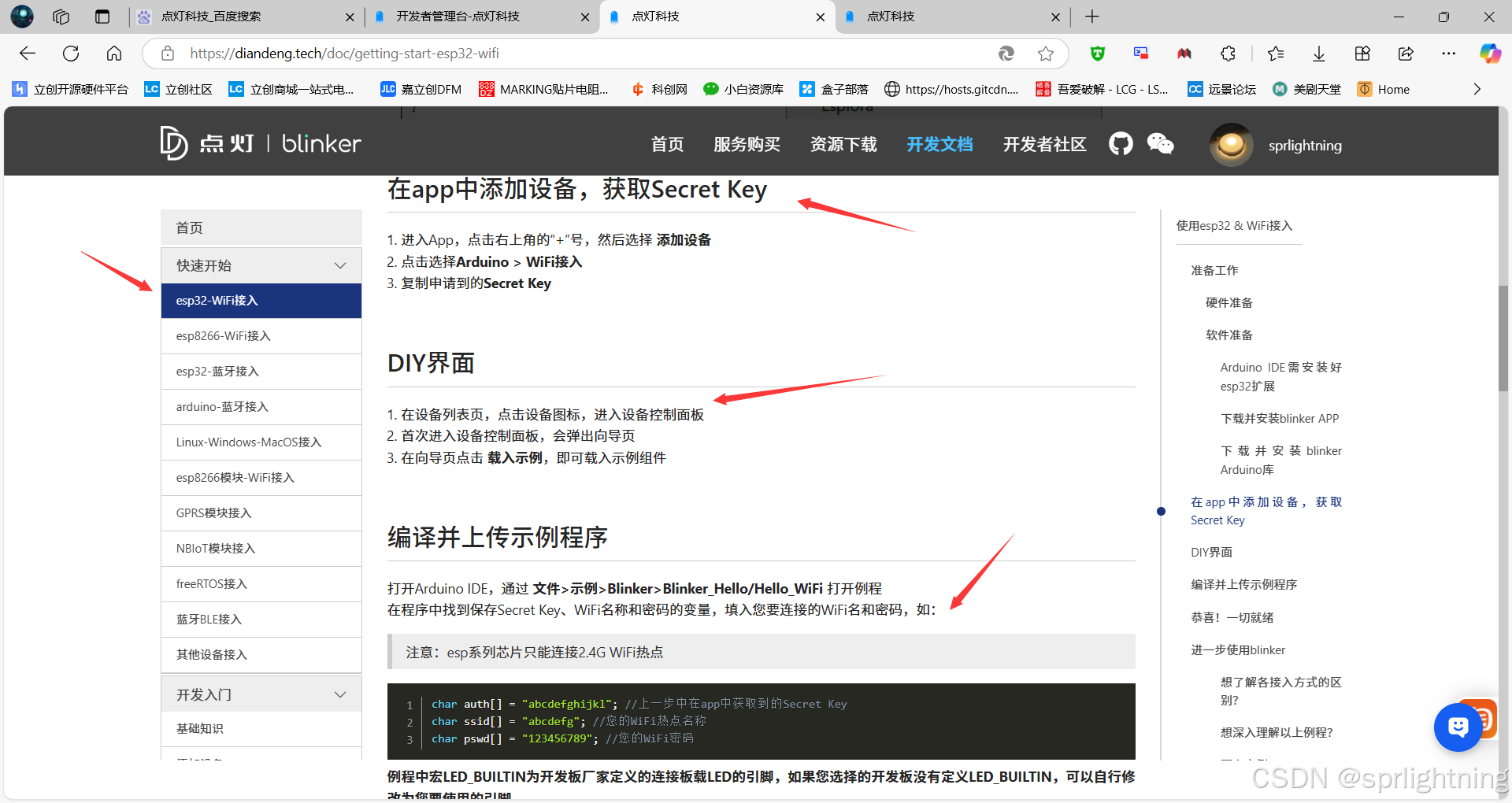Open the chat support bubble icon
This screenshot has width=1512, height=803.
[x=1458, y=727]
